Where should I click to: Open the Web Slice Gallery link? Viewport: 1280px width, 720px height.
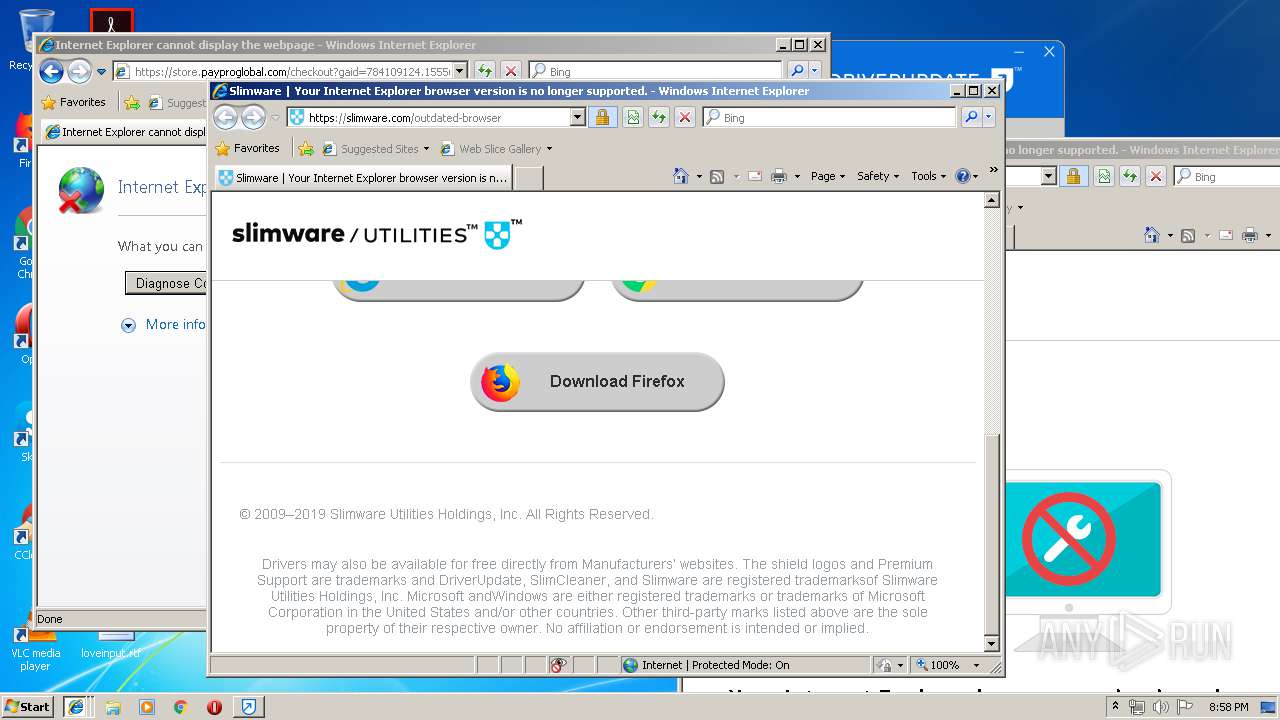(x=495, y=149)
